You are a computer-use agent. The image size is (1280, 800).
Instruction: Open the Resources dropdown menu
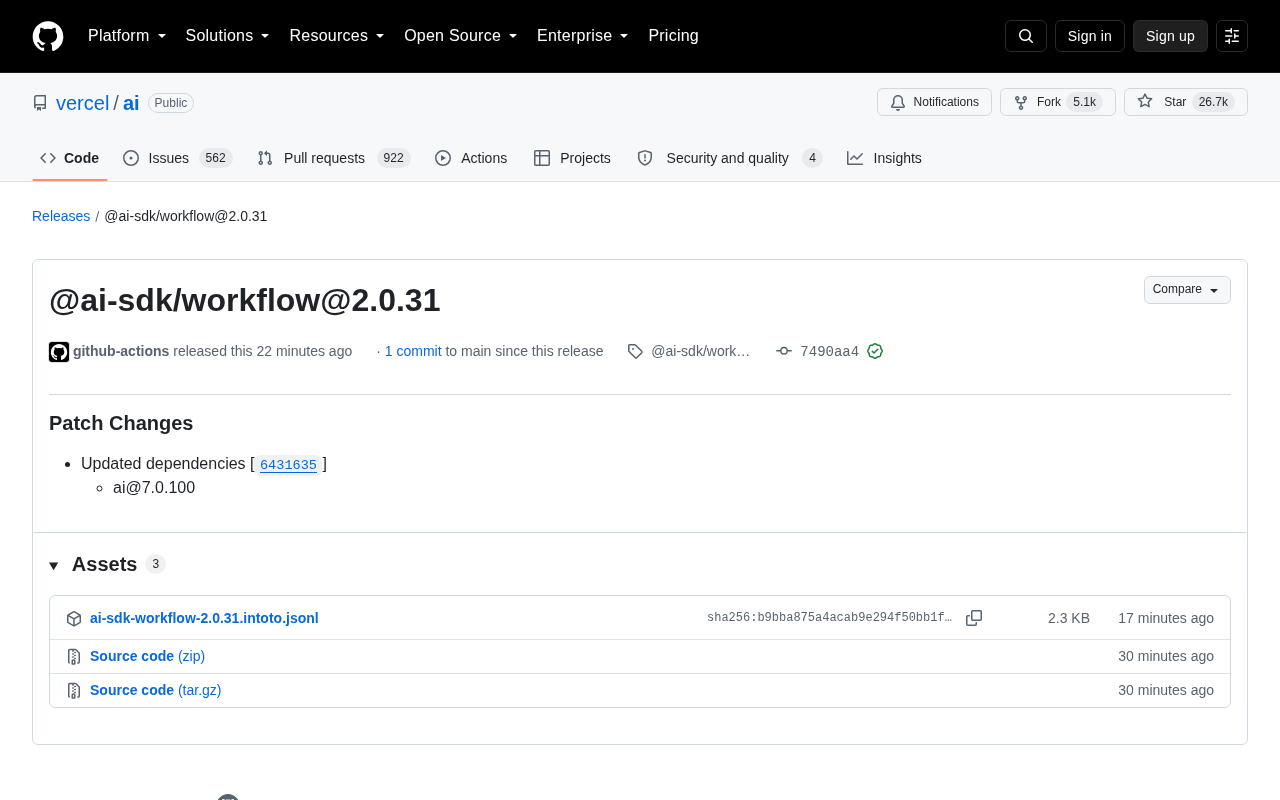tap(337, 36)
